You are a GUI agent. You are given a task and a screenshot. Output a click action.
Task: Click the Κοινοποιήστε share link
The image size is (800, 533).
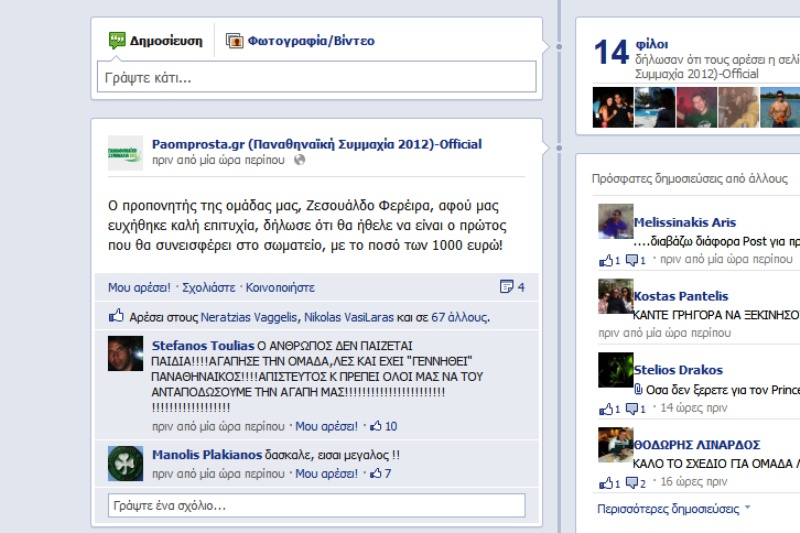[280, 288]
